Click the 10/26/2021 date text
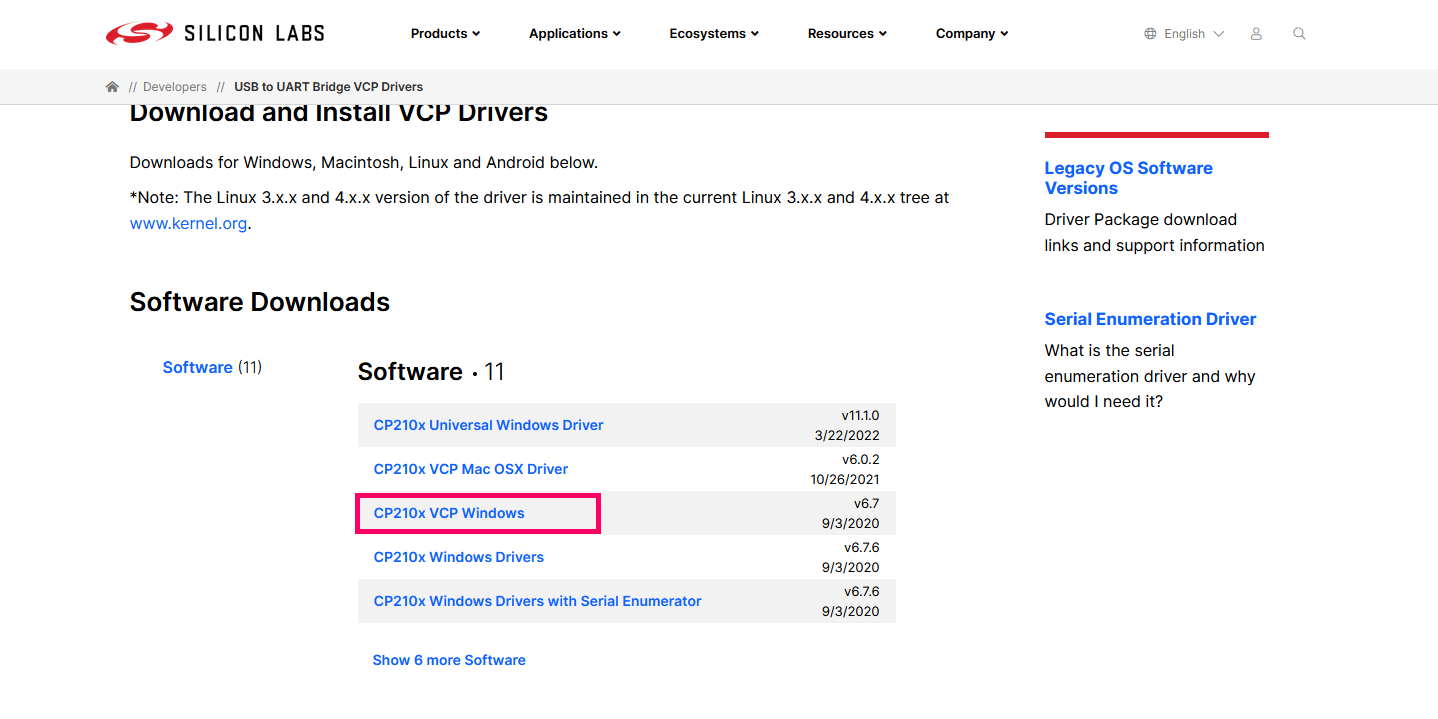 [845, 479]
